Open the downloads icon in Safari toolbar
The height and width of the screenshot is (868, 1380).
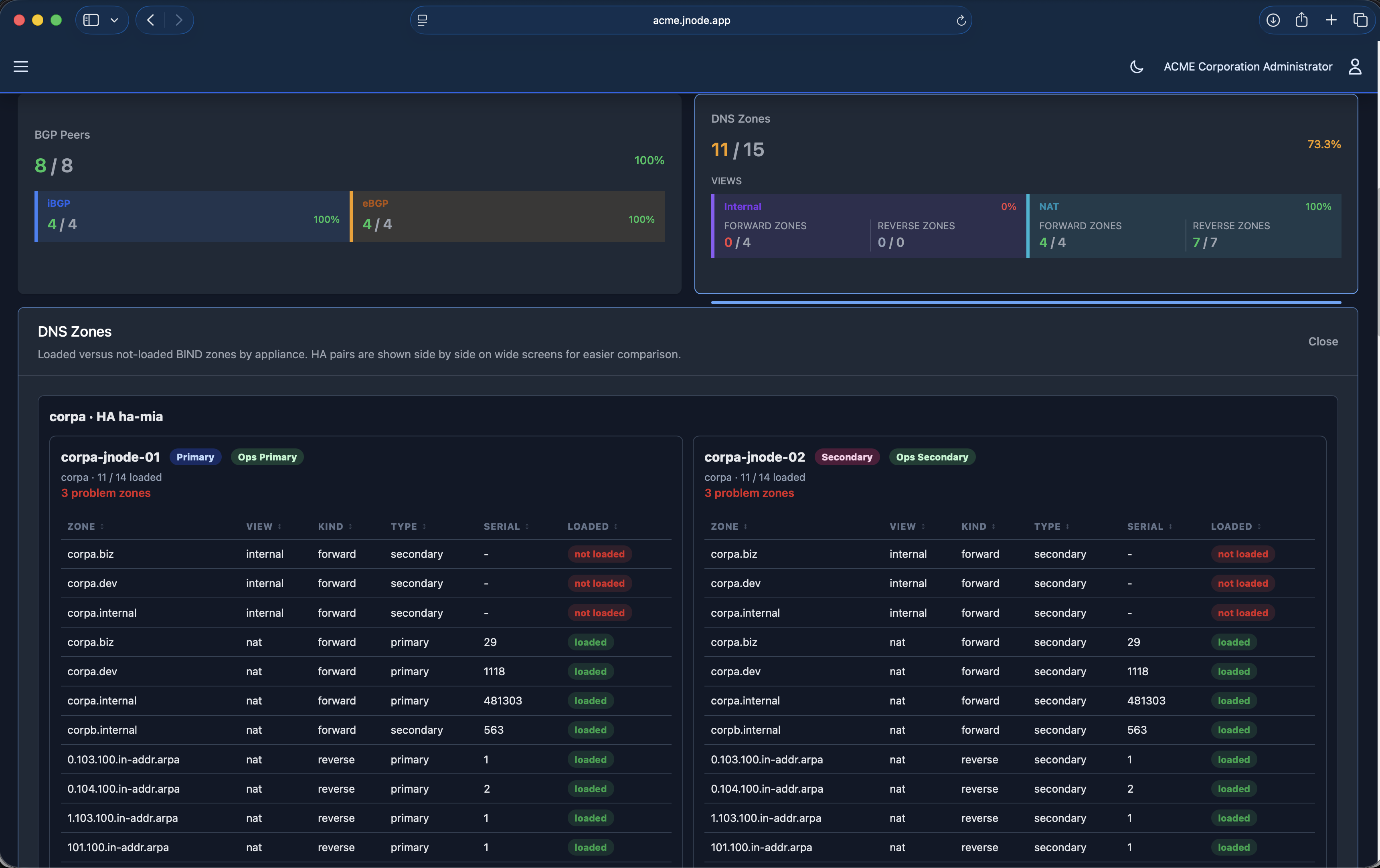point(1273,20)
